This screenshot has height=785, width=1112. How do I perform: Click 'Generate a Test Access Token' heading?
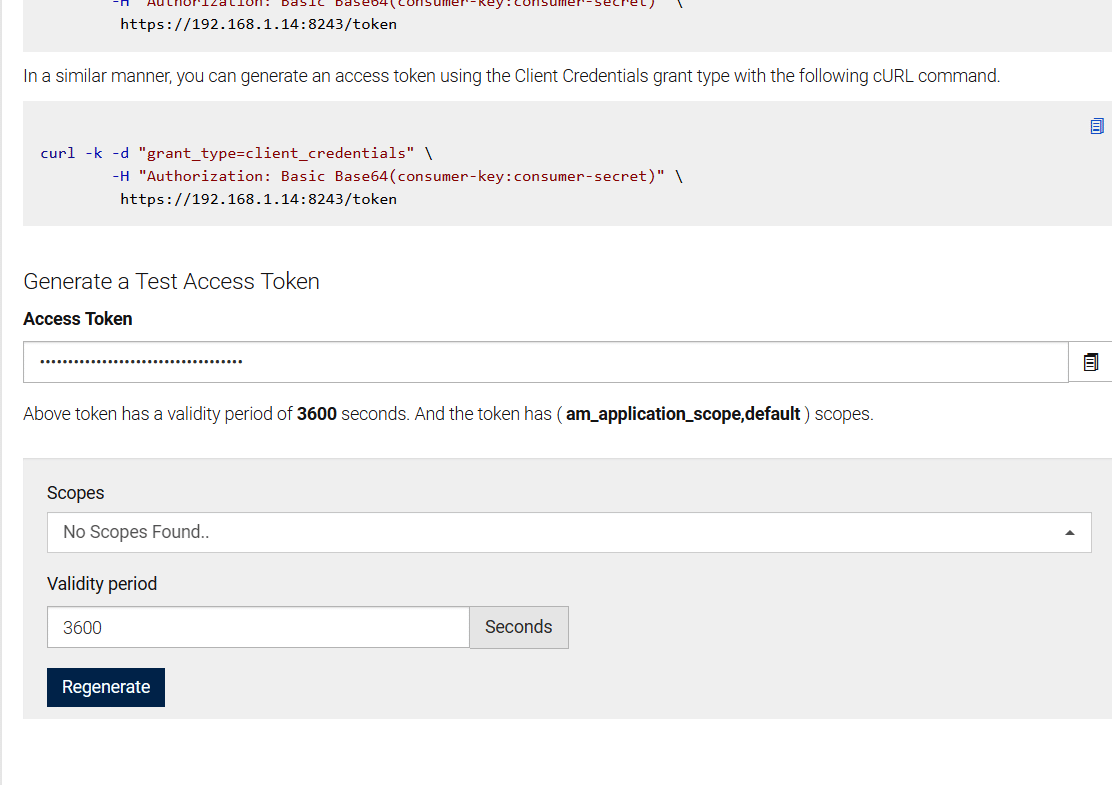click(171, 282)
